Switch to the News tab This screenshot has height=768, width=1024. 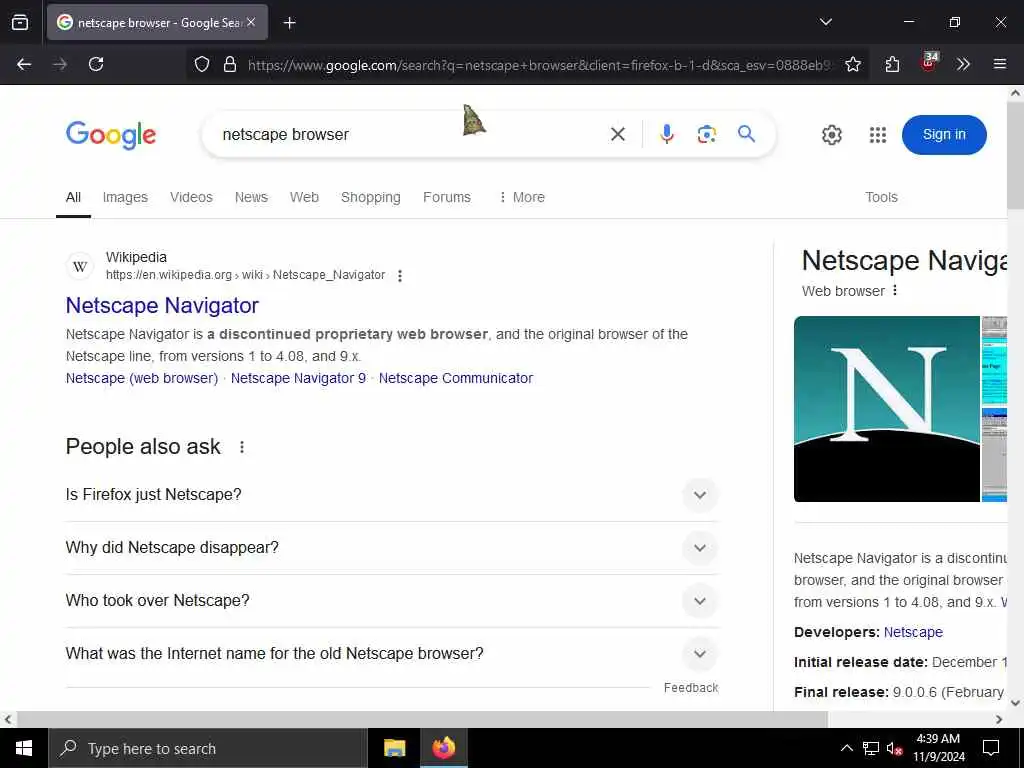[x=251, y=197]
